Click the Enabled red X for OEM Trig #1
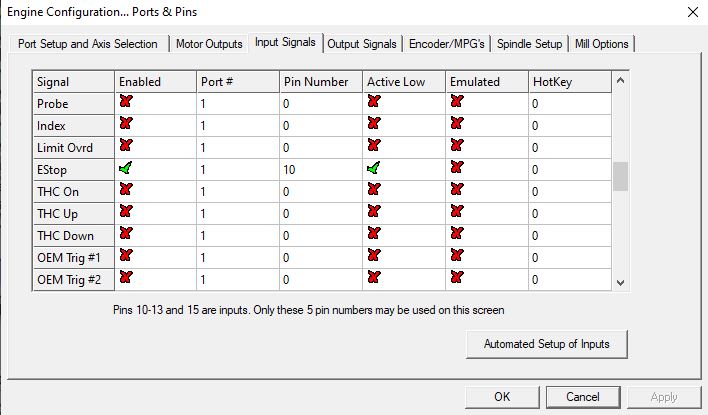The height and width of the screenshot is (415, 708). (x=126, y=256)
